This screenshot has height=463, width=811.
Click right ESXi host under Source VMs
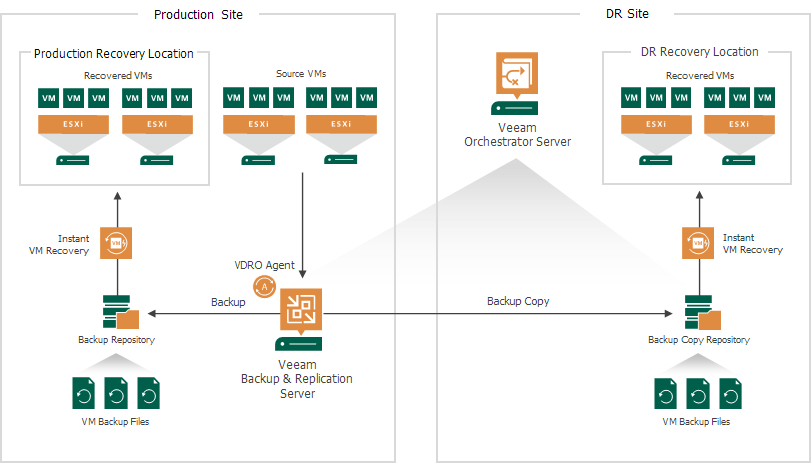click(x=341, y=124)
